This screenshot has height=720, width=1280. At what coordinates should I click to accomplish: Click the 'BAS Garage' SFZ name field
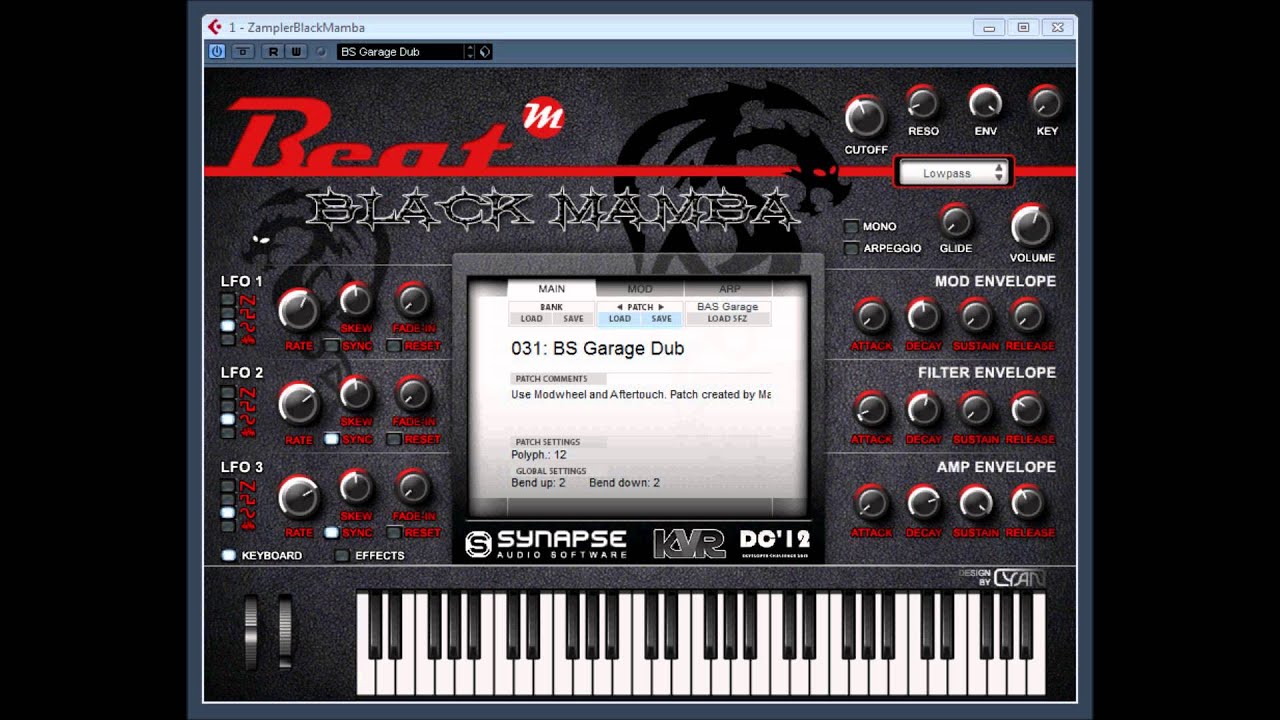point(728,307)
